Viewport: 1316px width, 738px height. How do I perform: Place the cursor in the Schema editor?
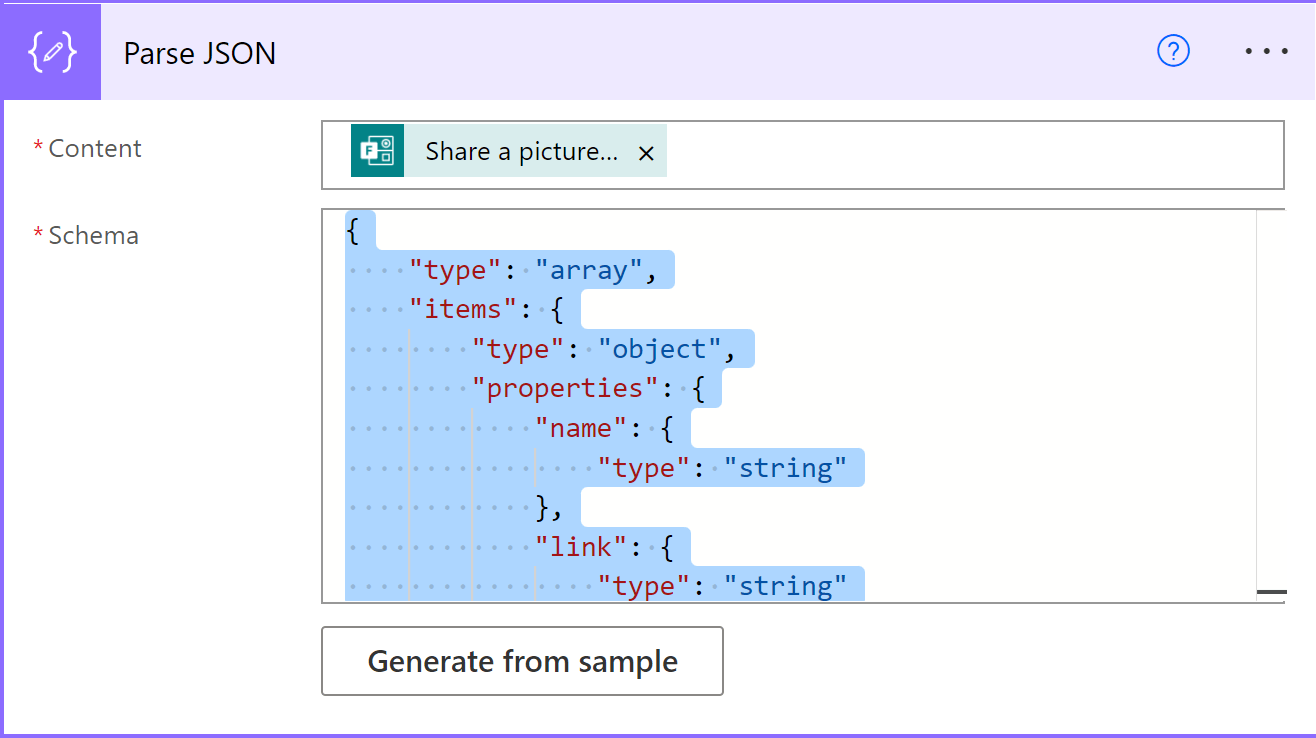pos(900,400)
